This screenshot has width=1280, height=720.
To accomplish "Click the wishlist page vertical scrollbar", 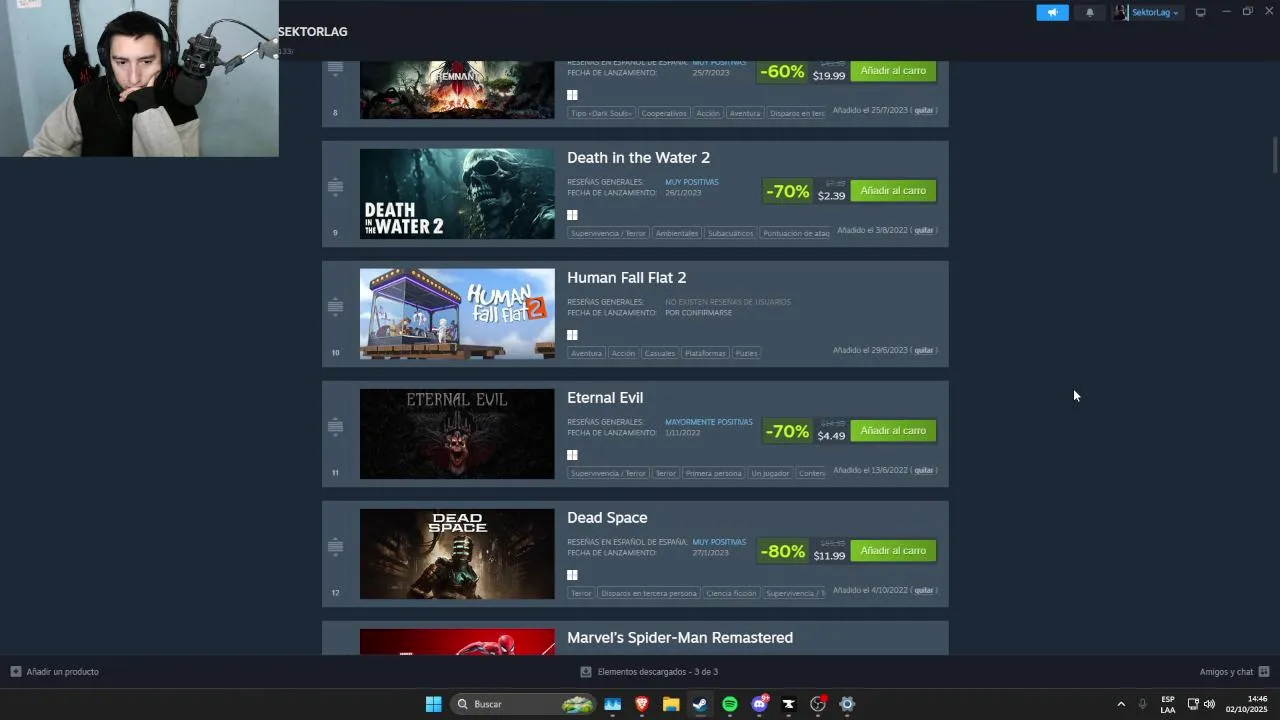I will coord(1275,155).
